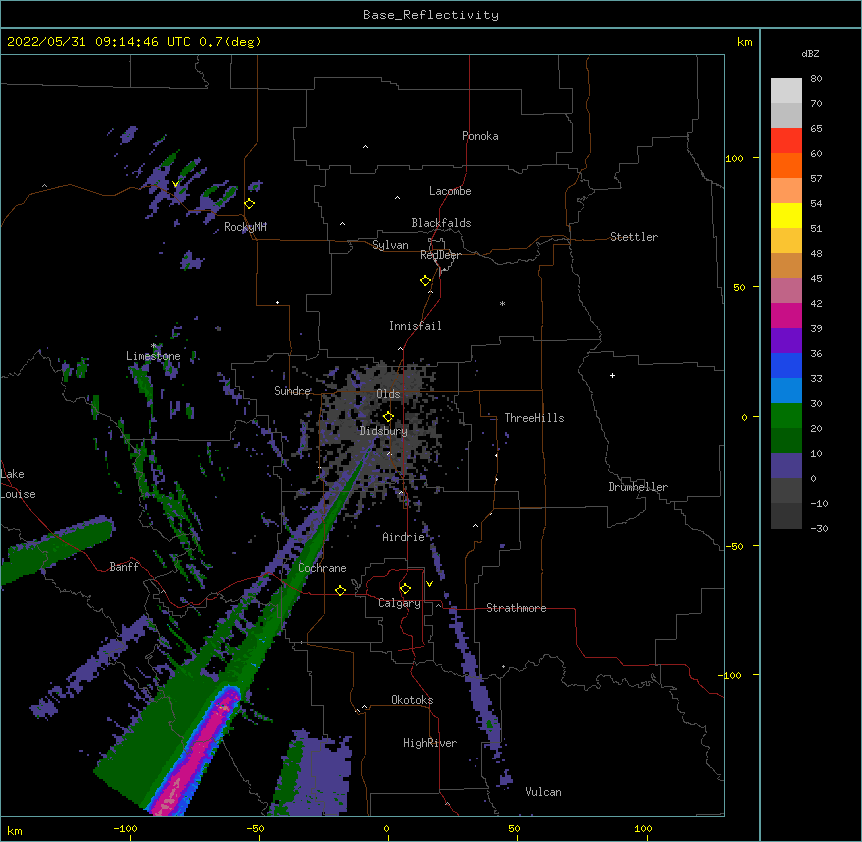
Task: Click the Ponoka city label
Action: coord(480,136)
